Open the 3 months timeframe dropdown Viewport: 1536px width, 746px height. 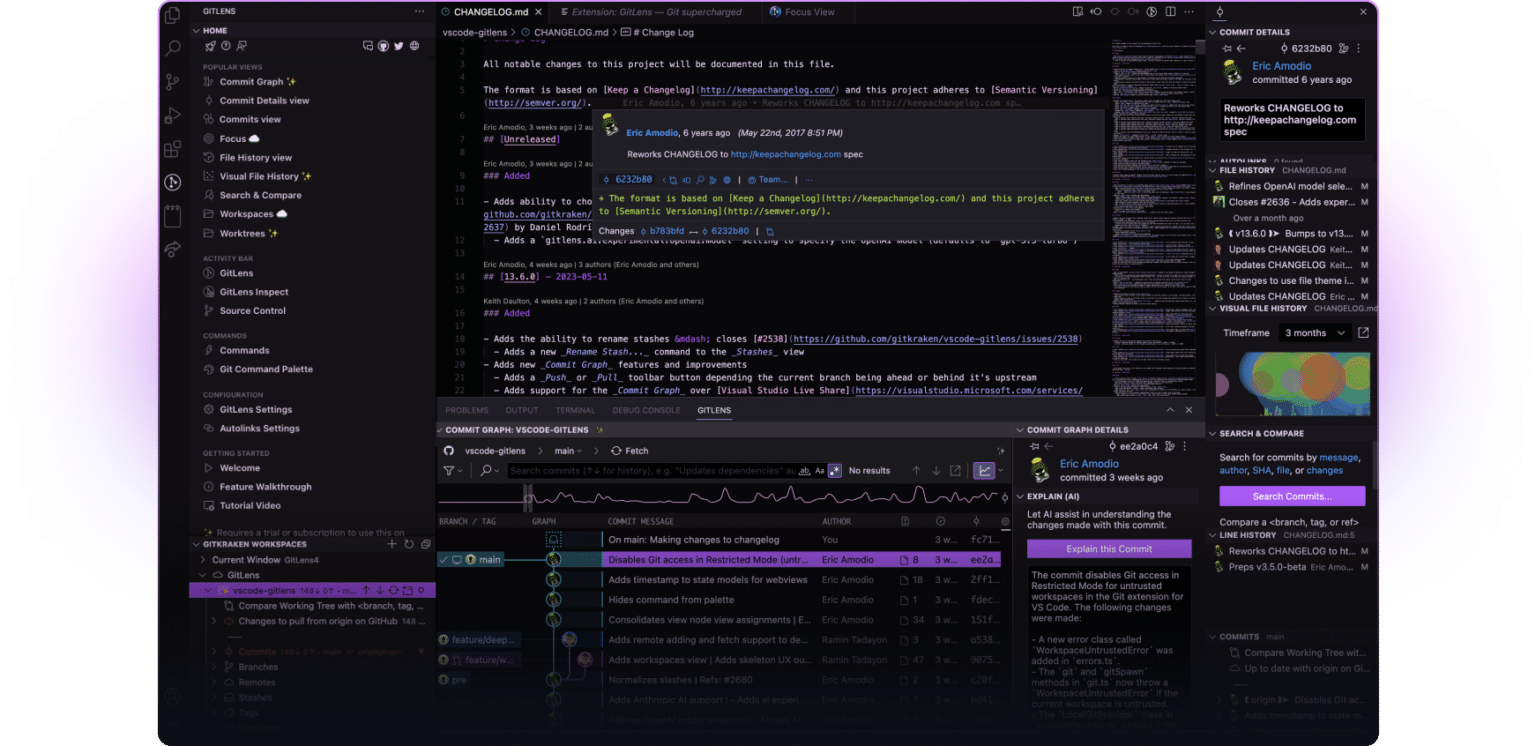1314,332
